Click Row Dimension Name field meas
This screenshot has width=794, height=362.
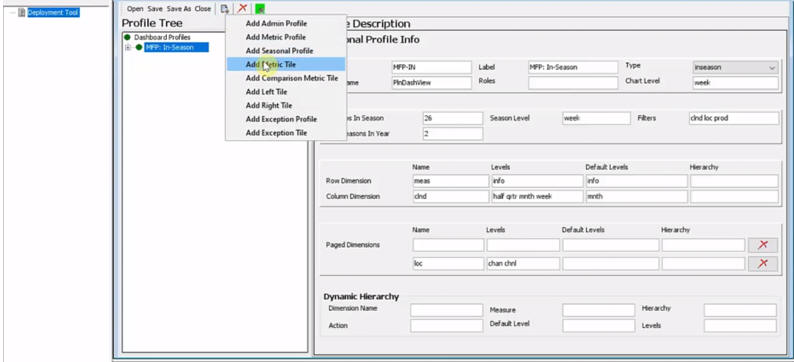(x=451, y=181)
